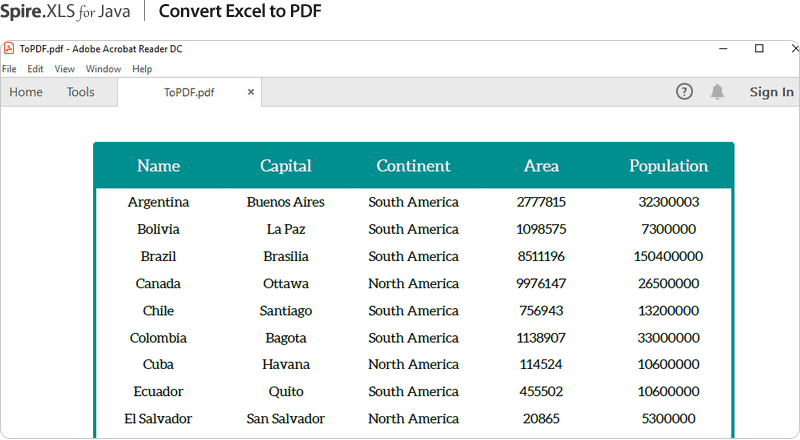This screenshot has width=800, height=440.
Task: Select the ToPDF.pdf document tab
Action: (x=189, y=92)
